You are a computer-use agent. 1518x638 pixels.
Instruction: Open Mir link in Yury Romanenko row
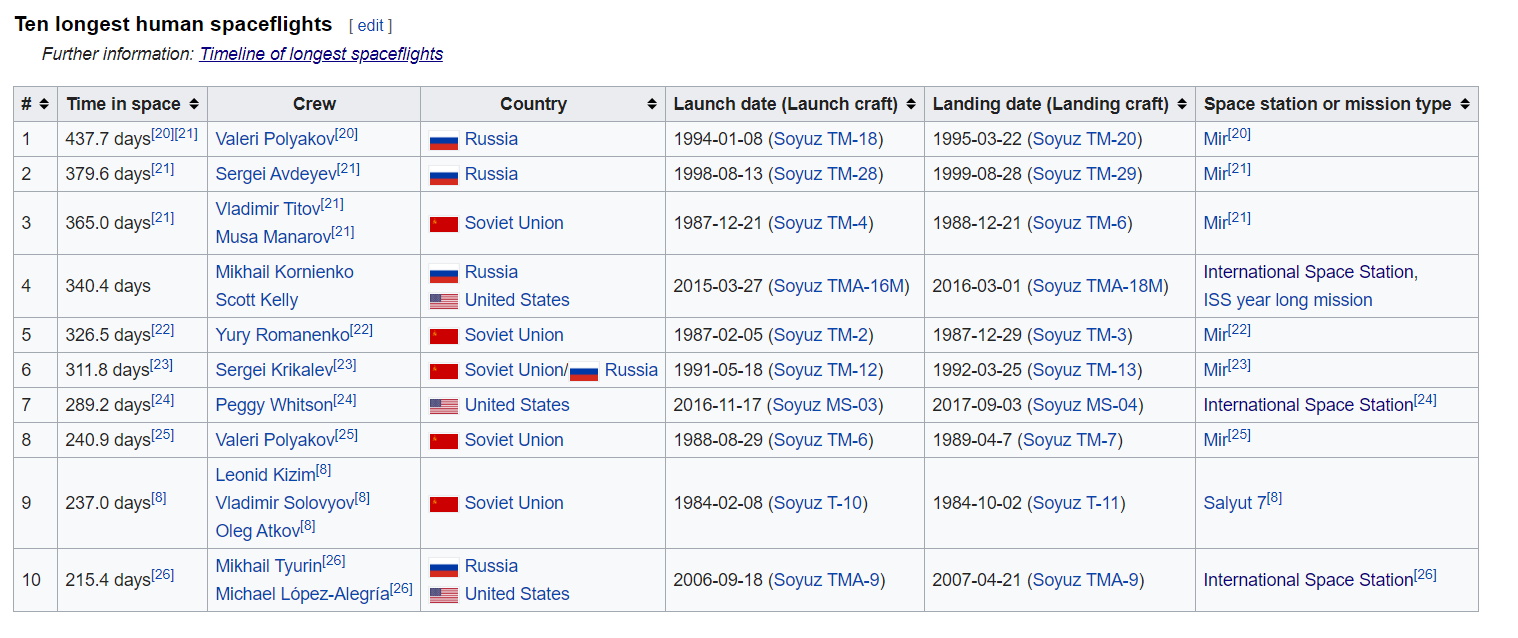tap(1215, 335)
